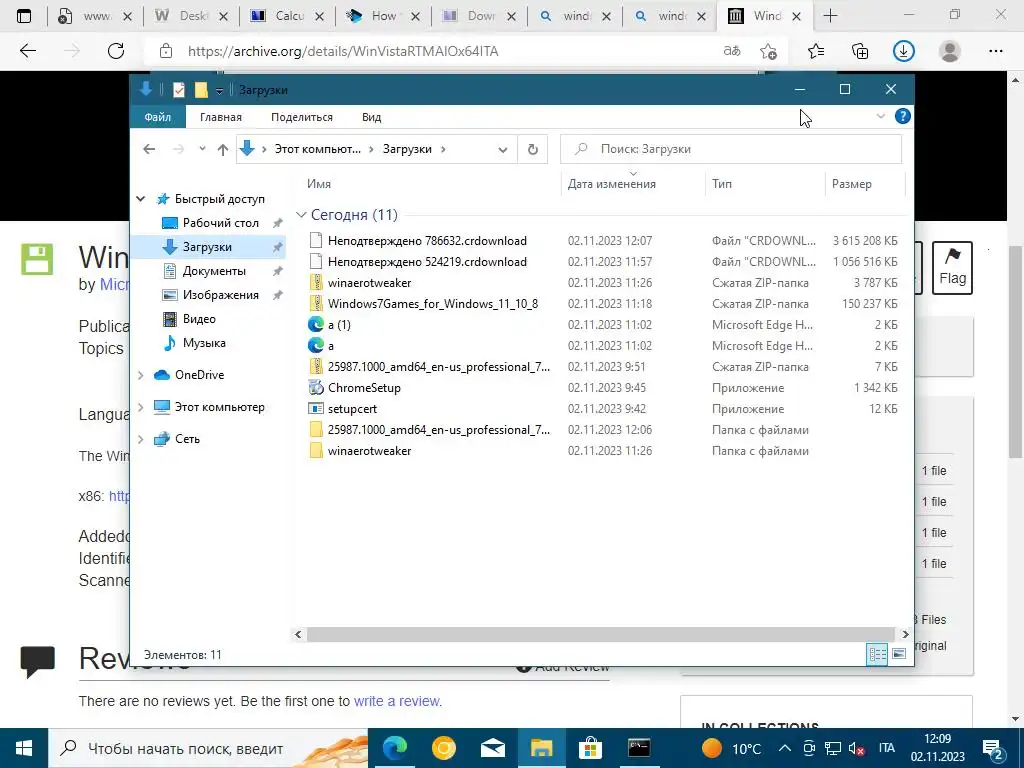Open the Edge Favorites list icon
Image resolution: width=1024 pixels, height=768 pixels.
(x=816, y=51)
